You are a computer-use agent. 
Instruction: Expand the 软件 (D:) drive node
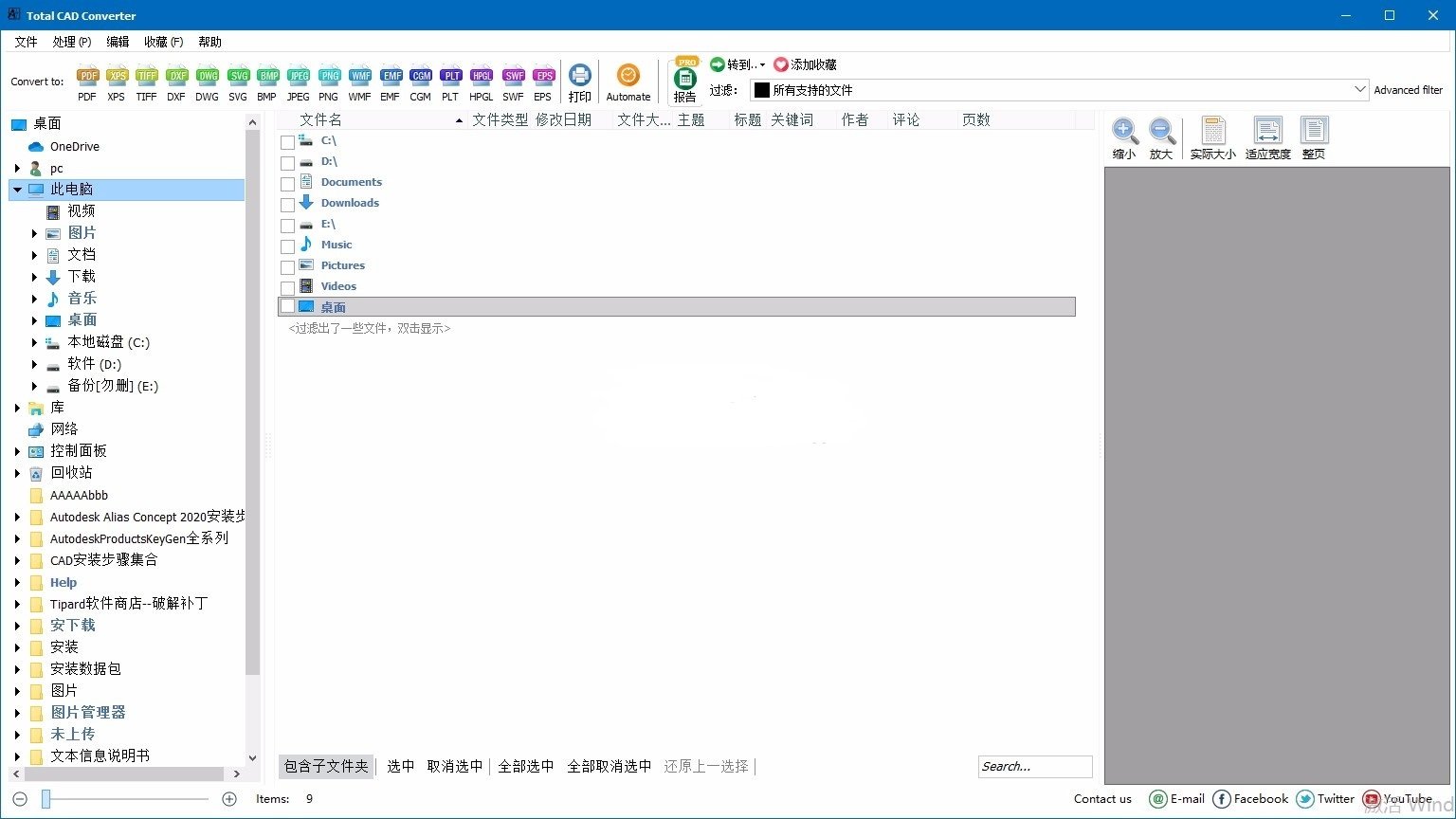point(35,364)
